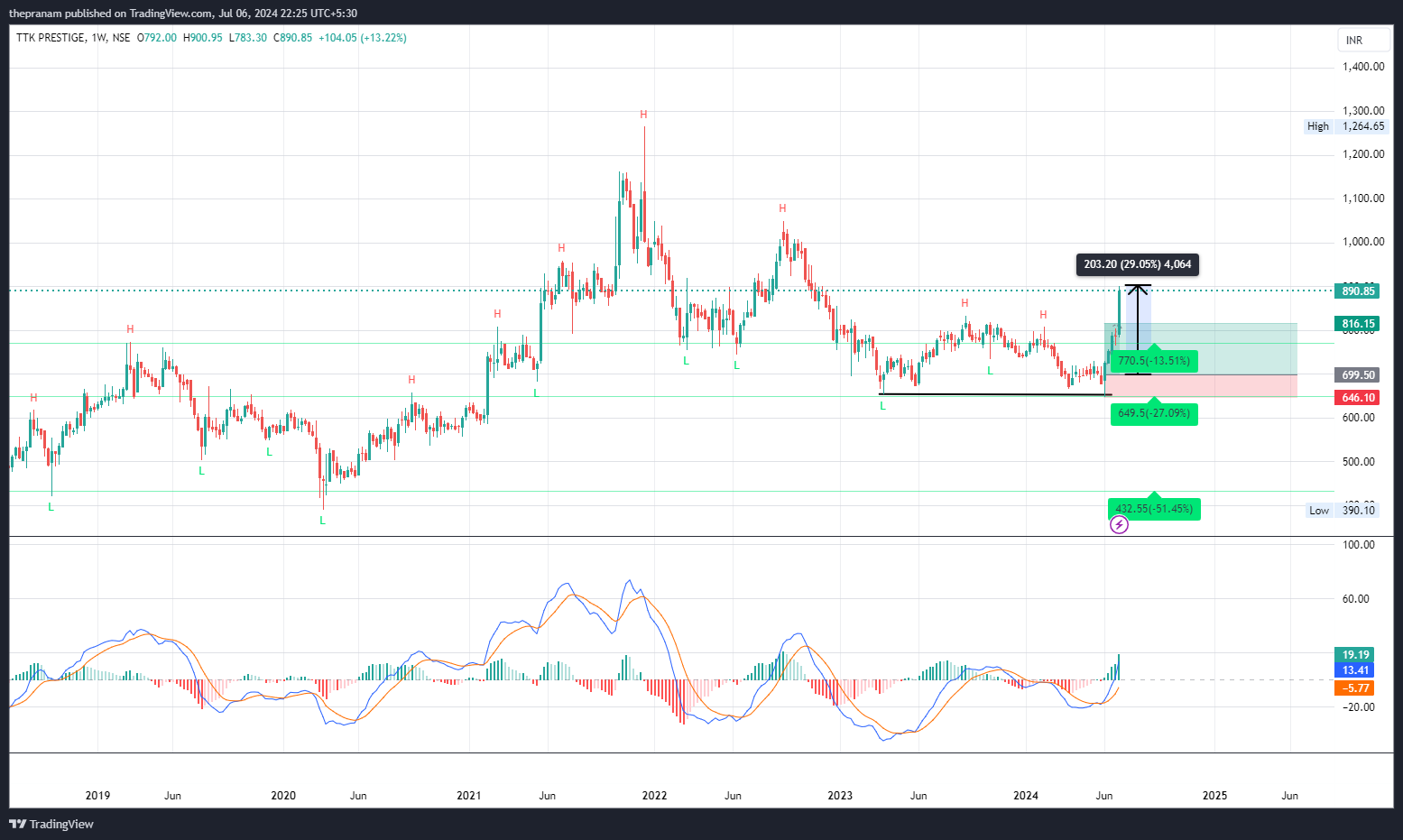Click the 2021 time axis label
Image resolution: width=1403 pixels, height=840 pixels.
[469, 796]
